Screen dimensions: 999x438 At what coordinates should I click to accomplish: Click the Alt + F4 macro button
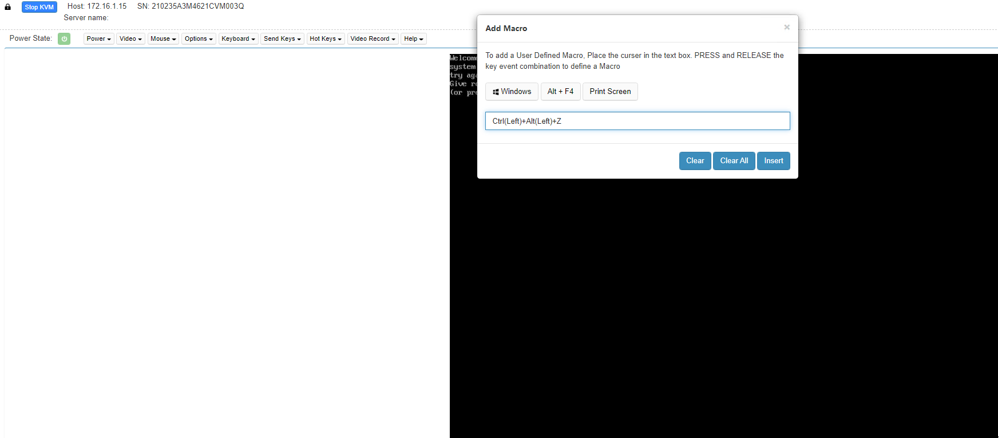(x=560, y=92)
